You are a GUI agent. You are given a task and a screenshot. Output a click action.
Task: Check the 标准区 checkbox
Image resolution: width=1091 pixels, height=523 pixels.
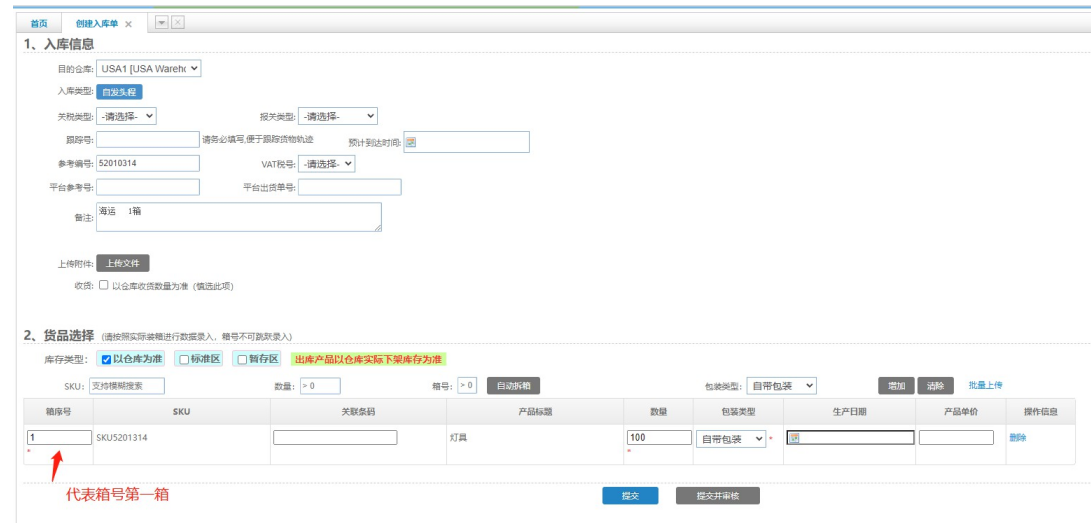point(183,359)
